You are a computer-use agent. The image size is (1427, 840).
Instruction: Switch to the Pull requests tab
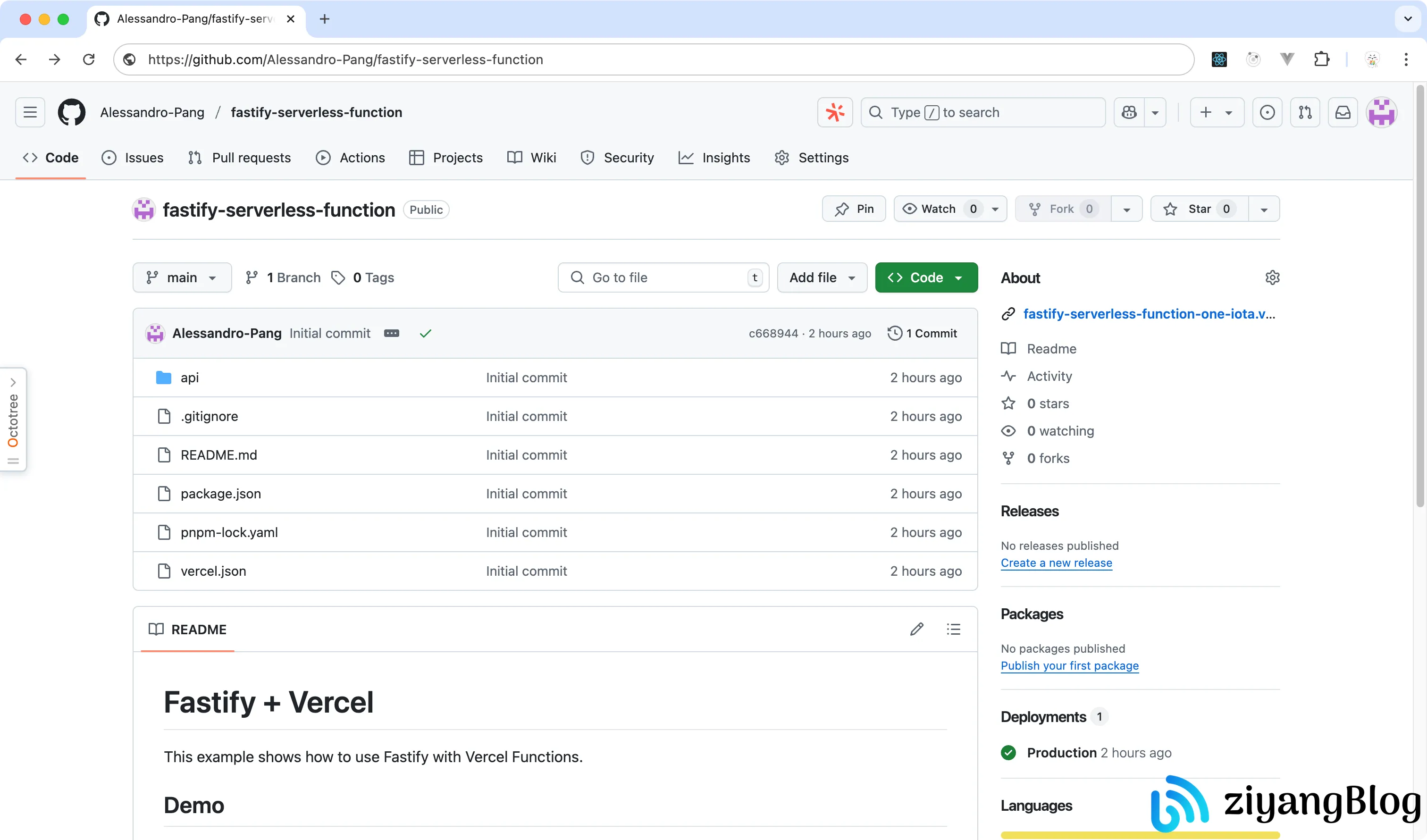(240, 158)
